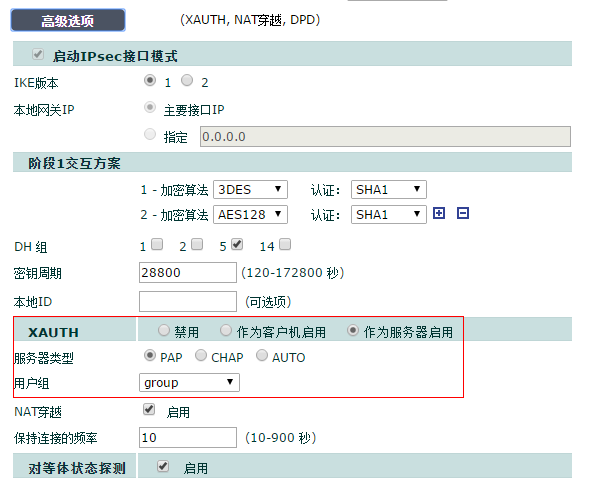Check DH group 2 checkbox

click(x=197, y=244)
